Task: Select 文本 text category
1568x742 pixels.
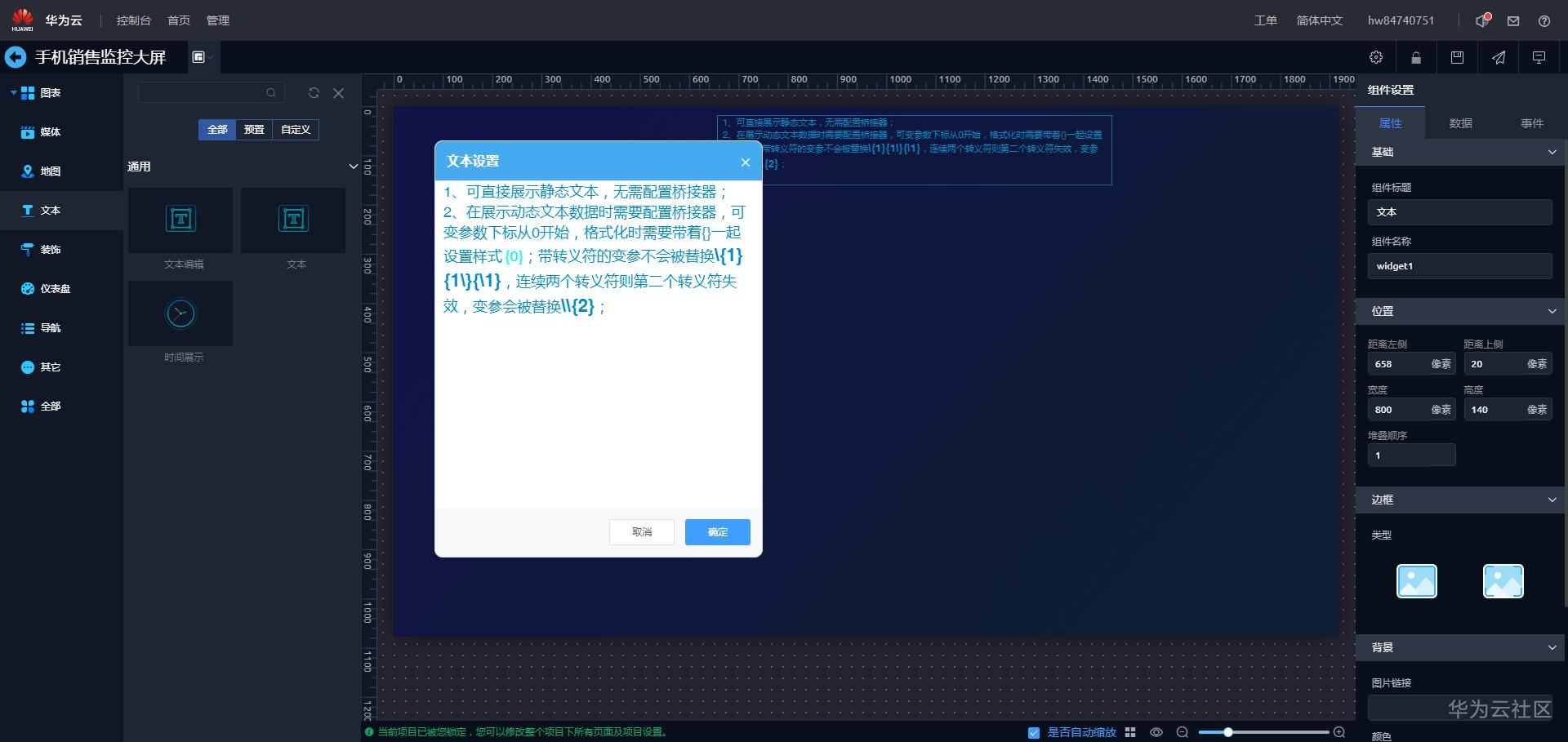Action: [61, 211]
